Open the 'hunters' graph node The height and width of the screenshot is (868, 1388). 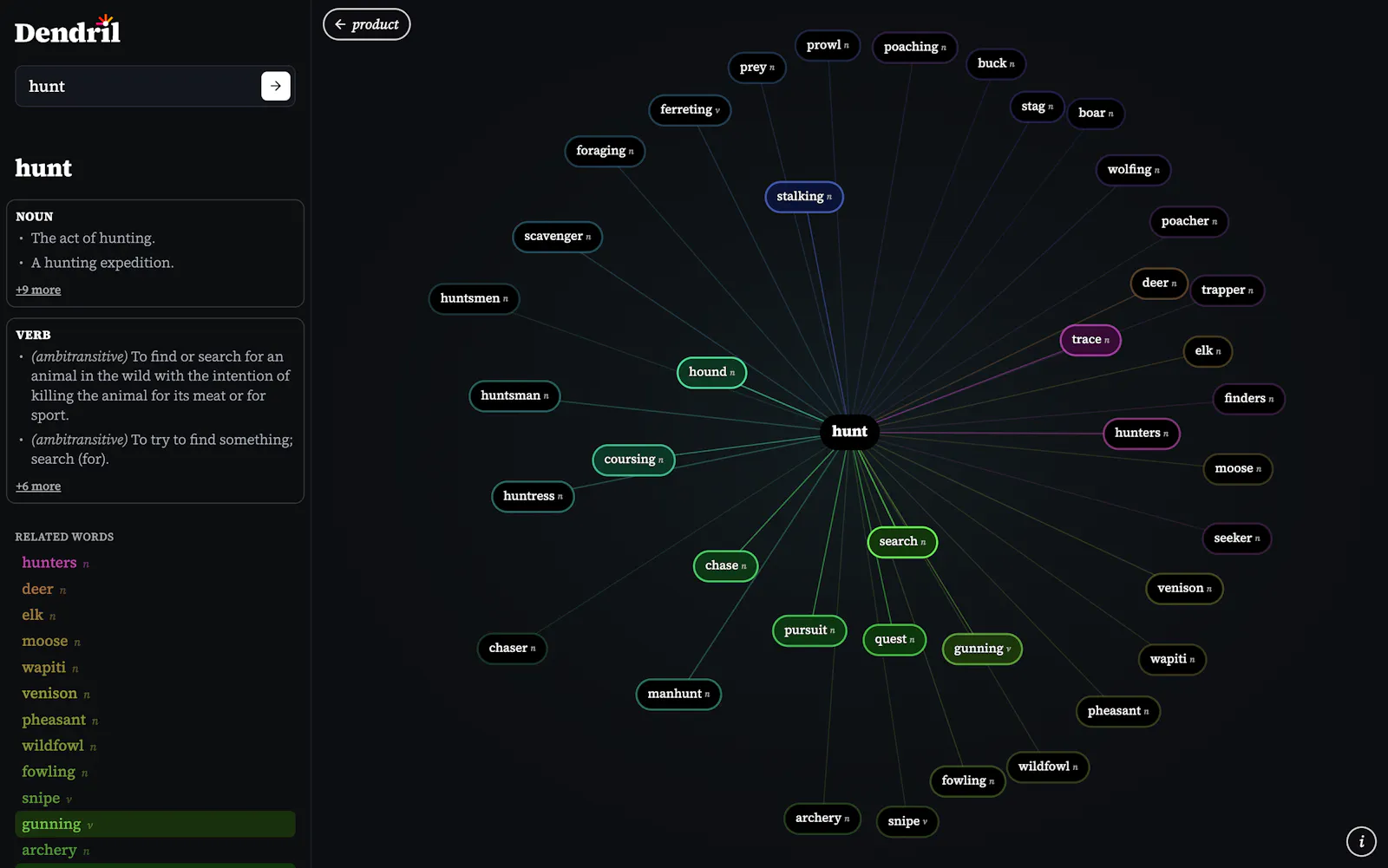coord(1142,433)
